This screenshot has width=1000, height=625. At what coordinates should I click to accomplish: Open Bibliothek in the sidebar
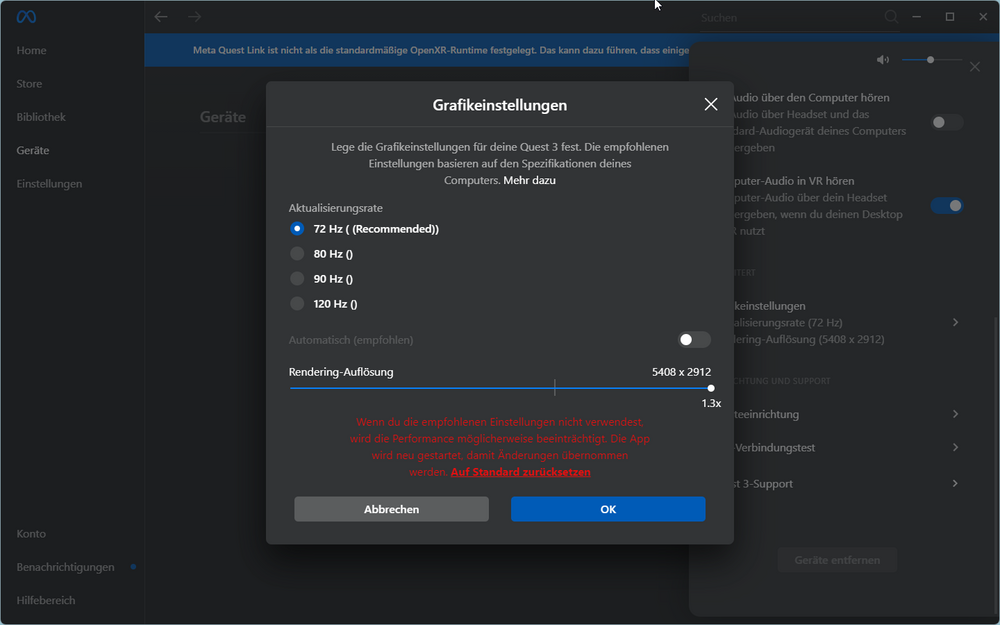[41, 117]
